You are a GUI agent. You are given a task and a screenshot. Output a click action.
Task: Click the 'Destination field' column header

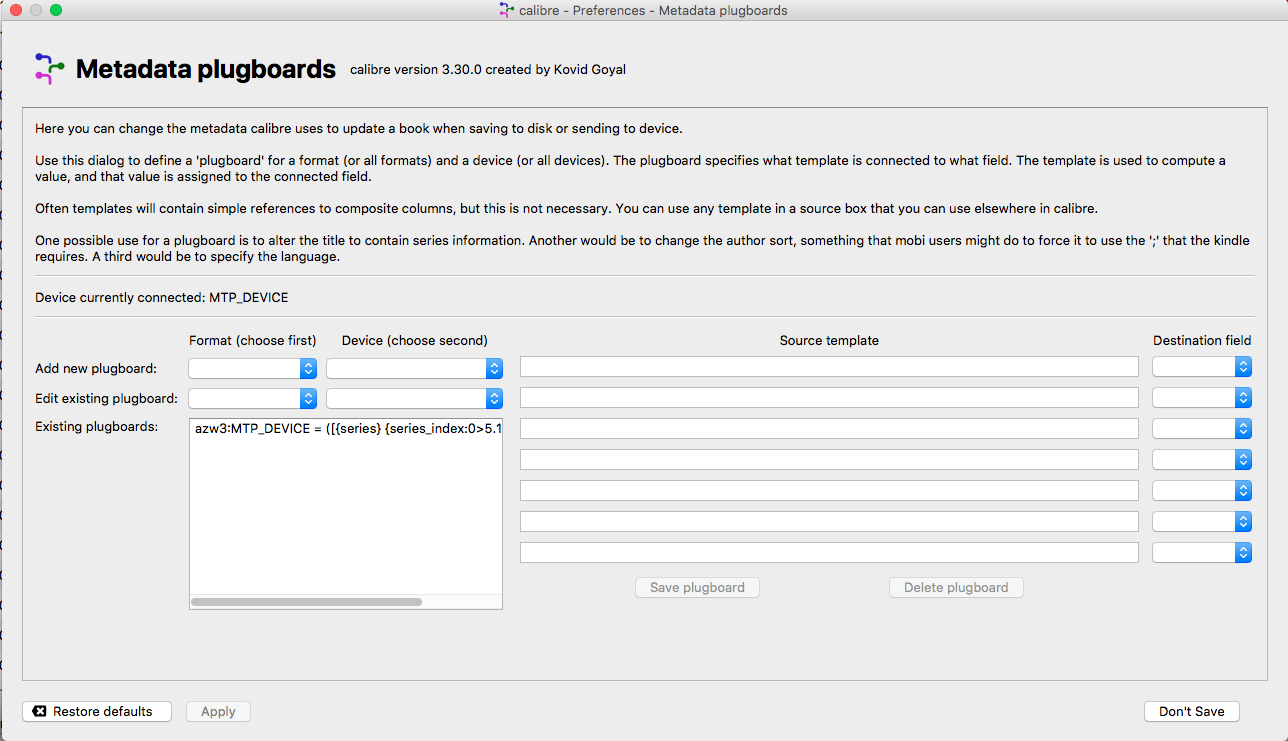click(x=1202, y=341)
